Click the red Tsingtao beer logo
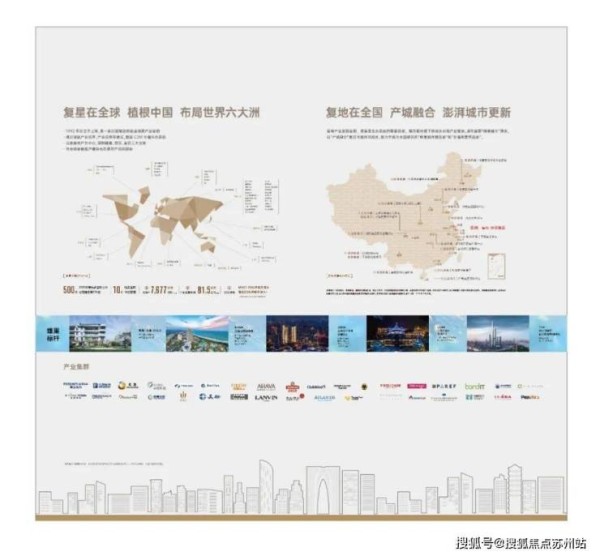The height and width of the screenshot is (556, 600). pos(293,387)
